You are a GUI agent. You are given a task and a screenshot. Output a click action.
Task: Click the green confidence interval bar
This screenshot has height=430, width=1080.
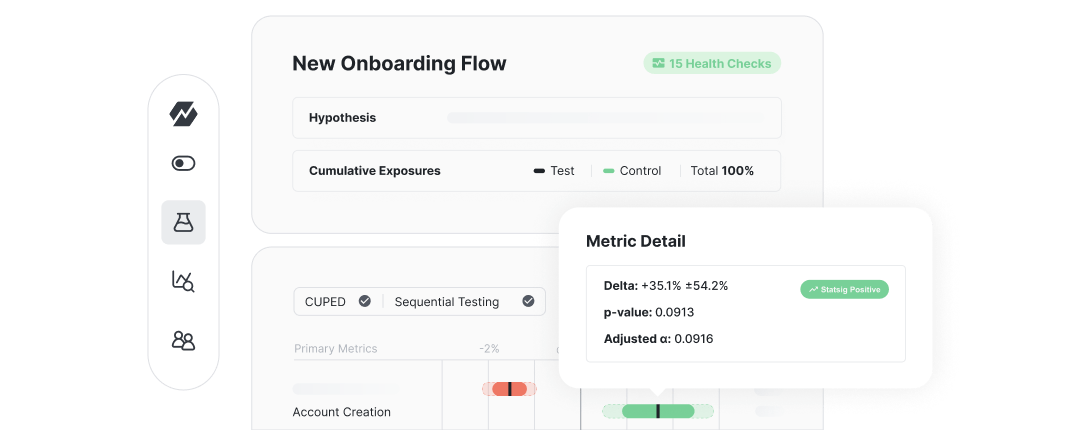coord(657,411)
